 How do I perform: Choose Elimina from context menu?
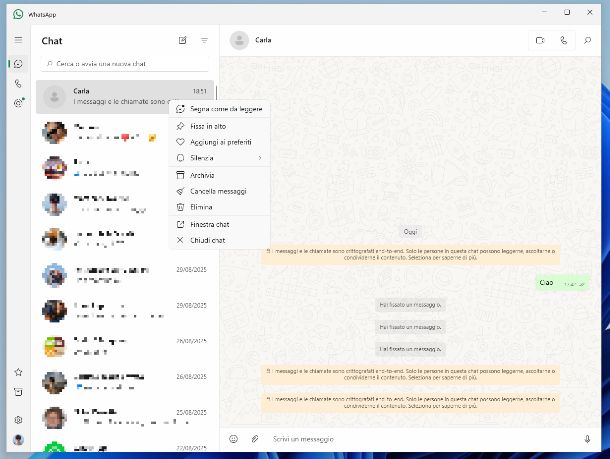pos(219,207)
